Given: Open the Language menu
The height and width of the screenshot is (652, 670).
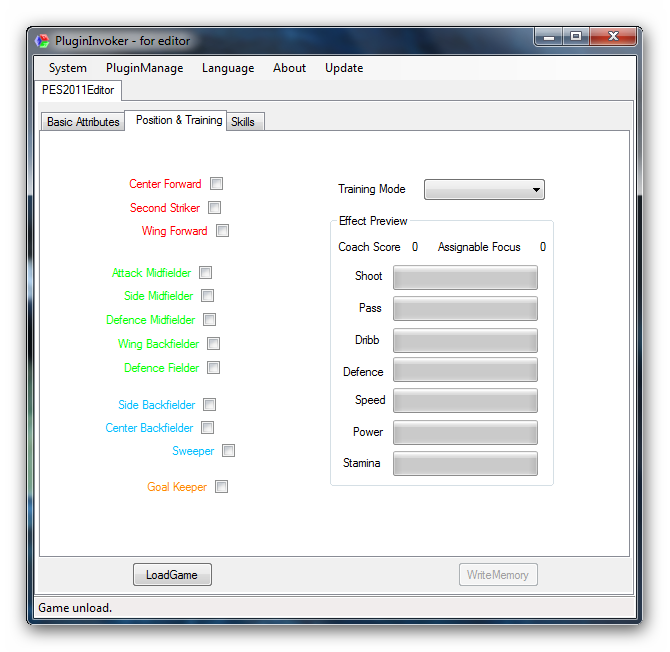Looking at the screenshot, I should tap(228, 68).
